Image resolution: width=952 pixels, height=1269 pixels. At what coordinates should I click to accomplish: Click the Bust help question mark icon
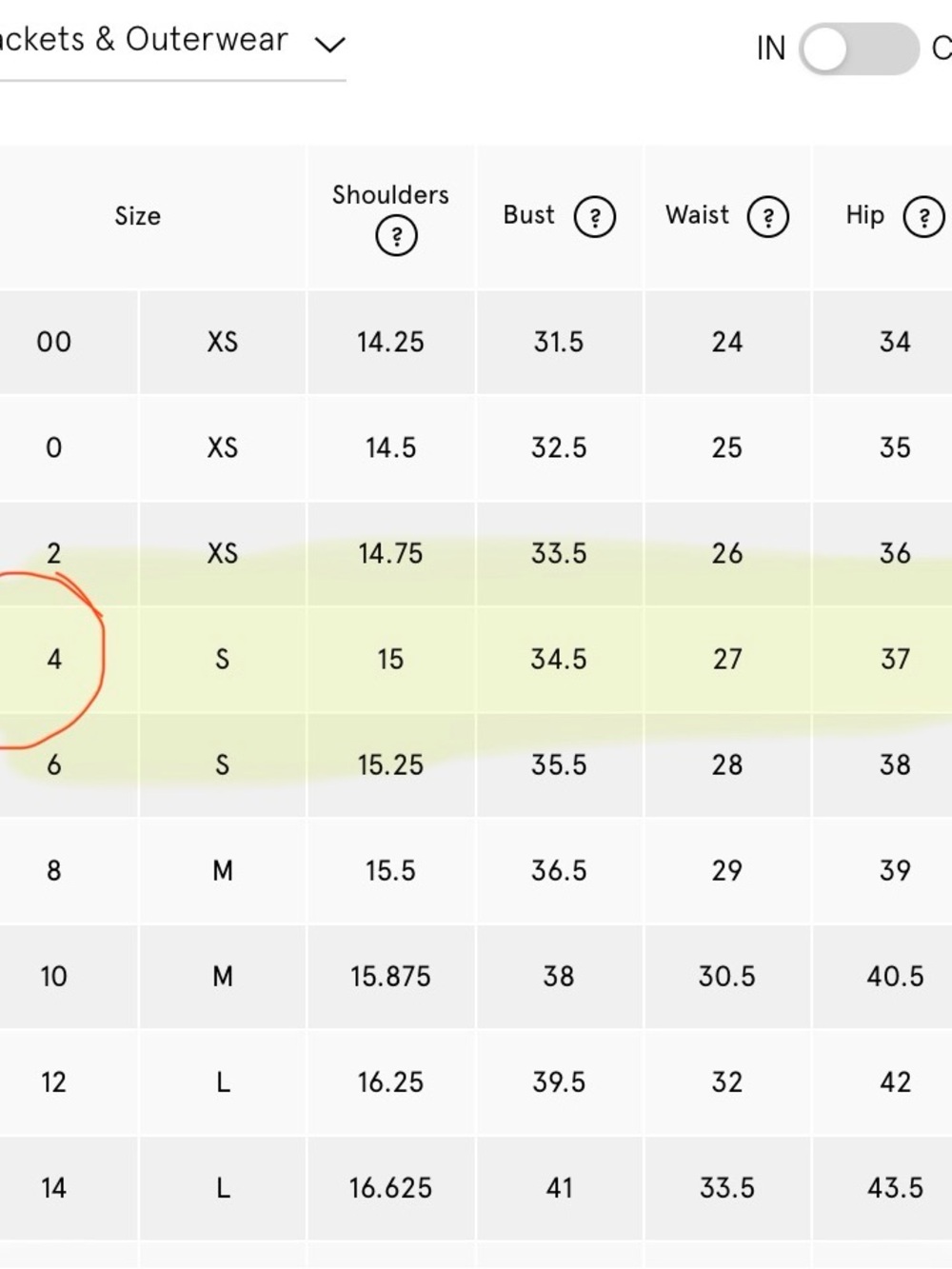(595, 217)
